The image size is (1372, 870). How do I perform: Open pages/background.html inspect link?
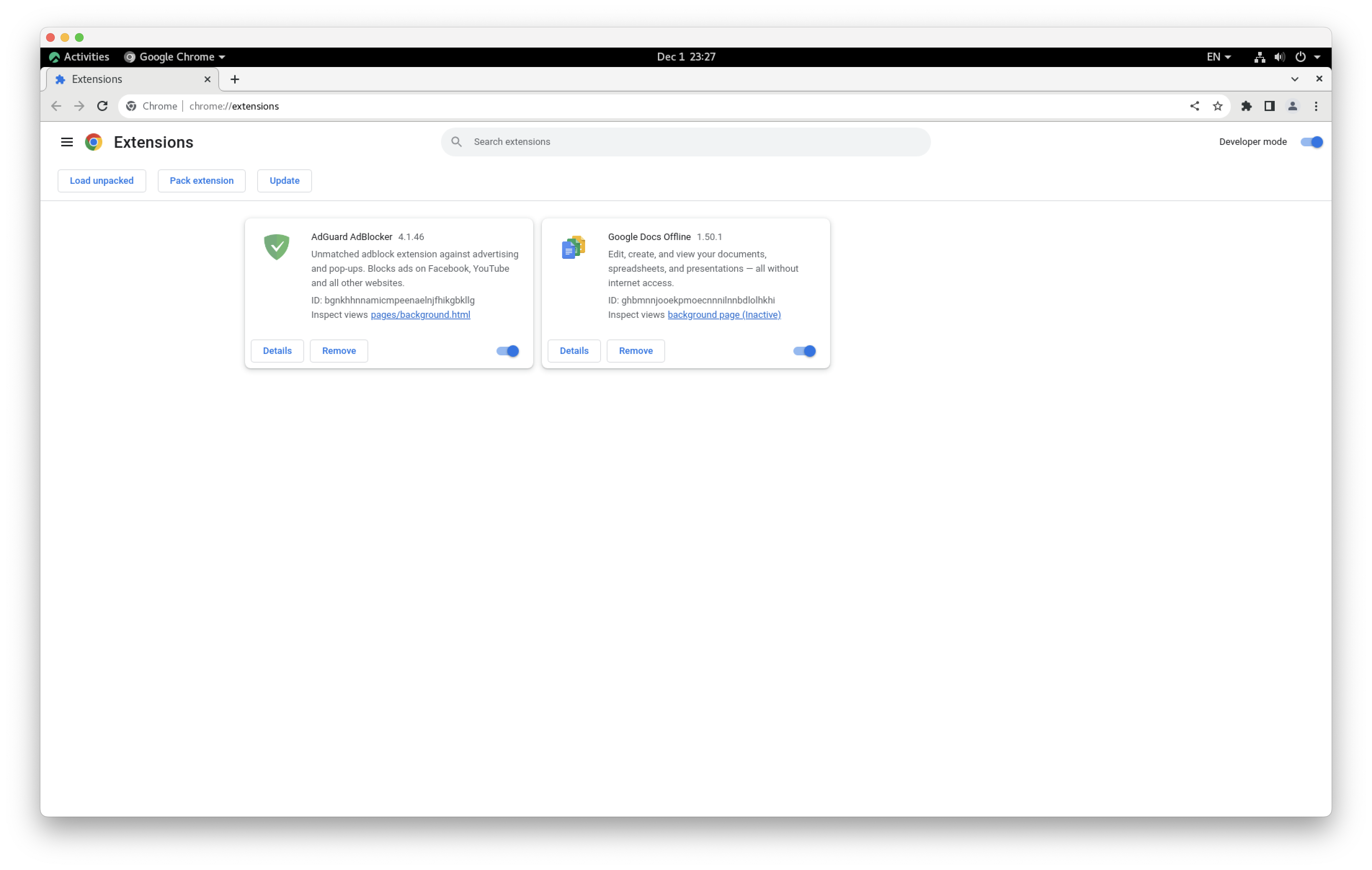click(420, 315)
